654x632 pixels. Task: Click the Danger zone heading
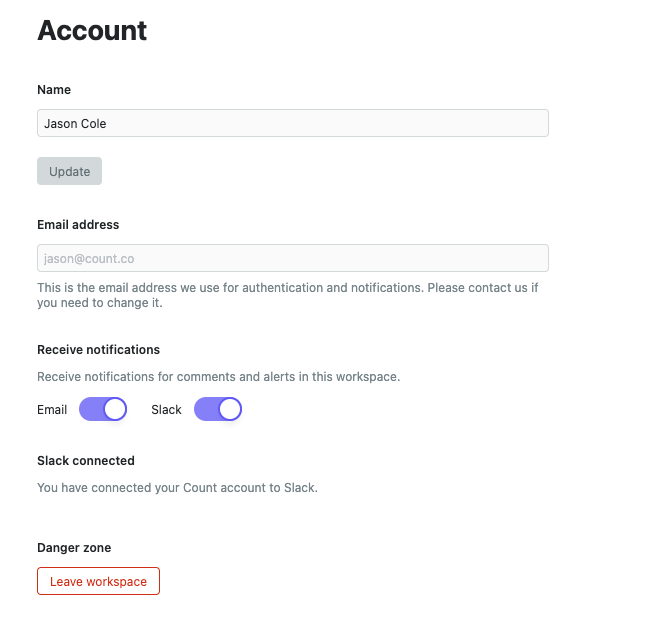tap(74, 548)
